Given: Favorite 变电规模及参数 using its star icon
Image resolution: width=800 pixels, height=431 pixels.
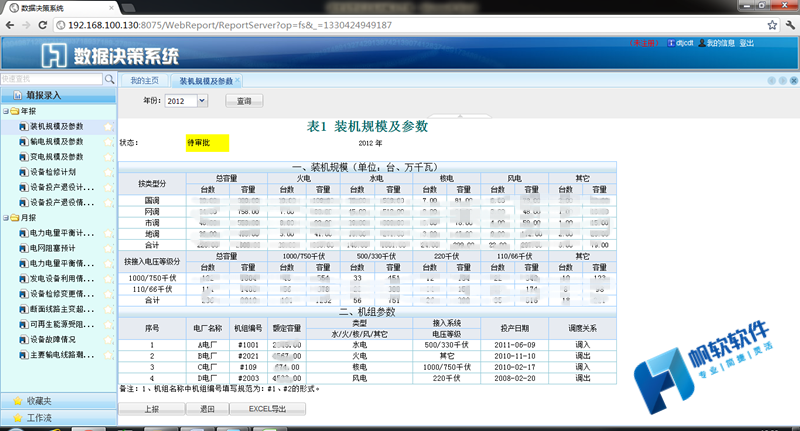Looking at the screenshot, I should click(108, 157).
